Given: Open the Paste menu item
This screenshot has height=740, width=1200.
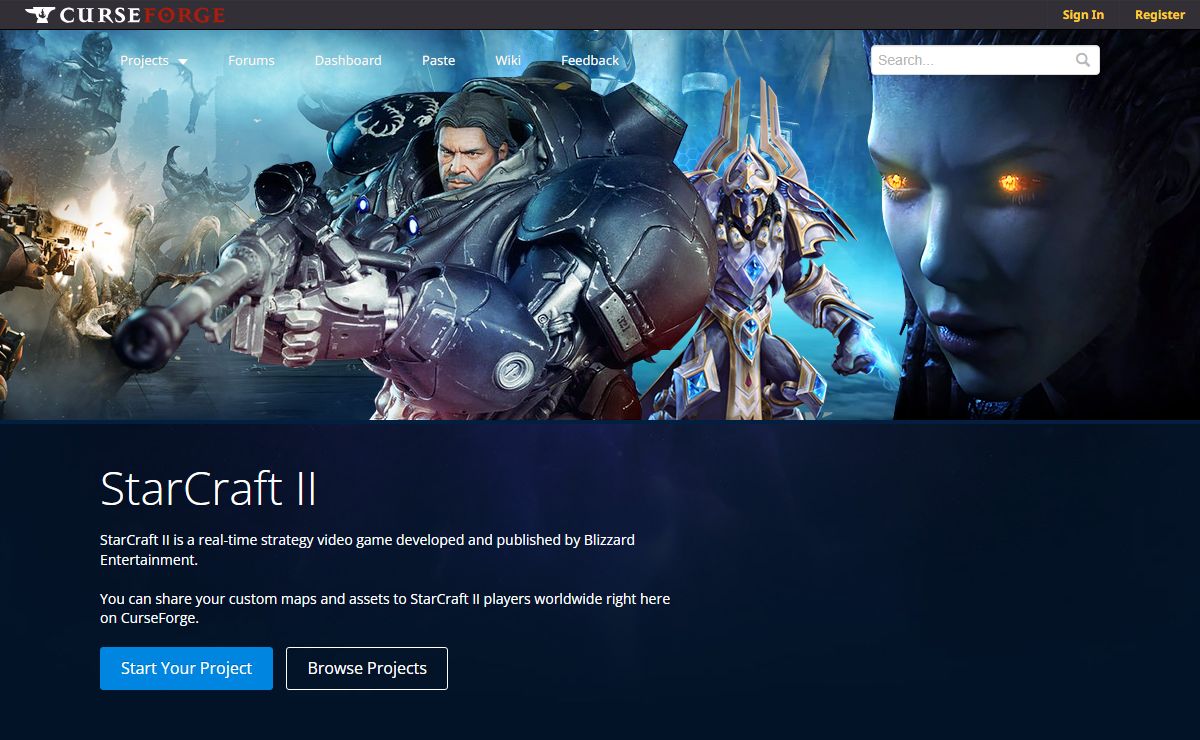Looking at the screenshot, I should (x=438, y=60).
